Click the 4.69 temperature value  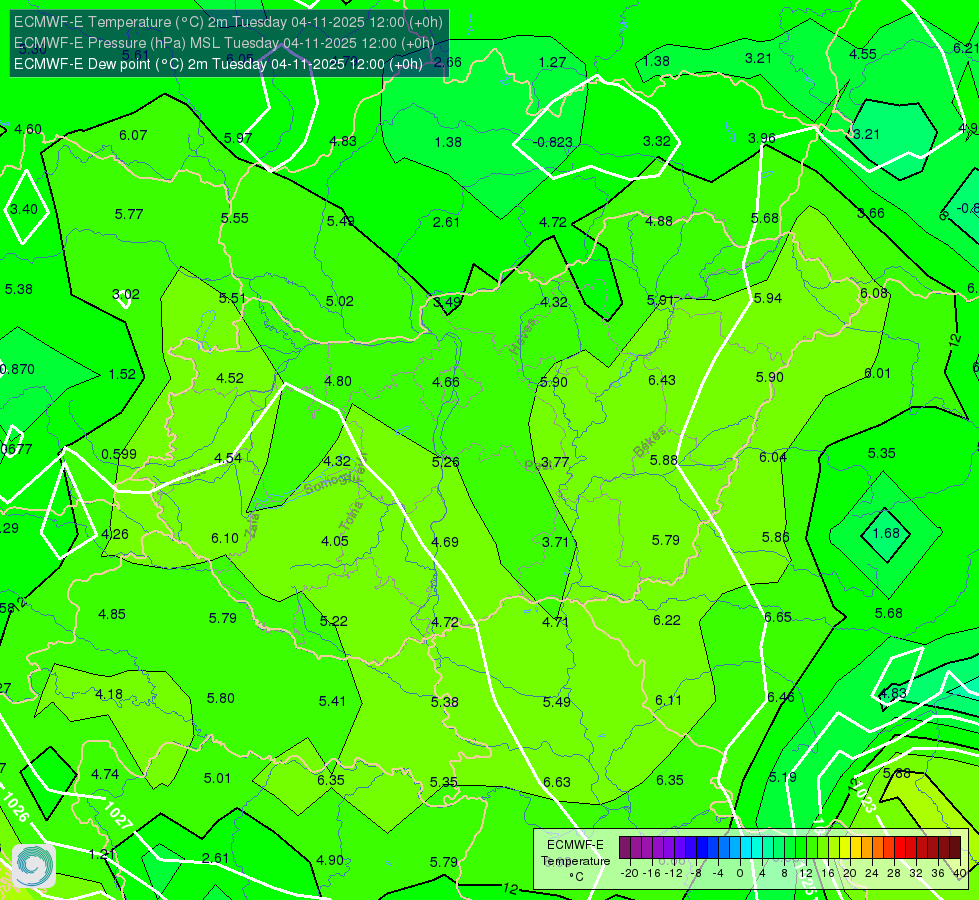pyautogui.click(x=445, y=541)
